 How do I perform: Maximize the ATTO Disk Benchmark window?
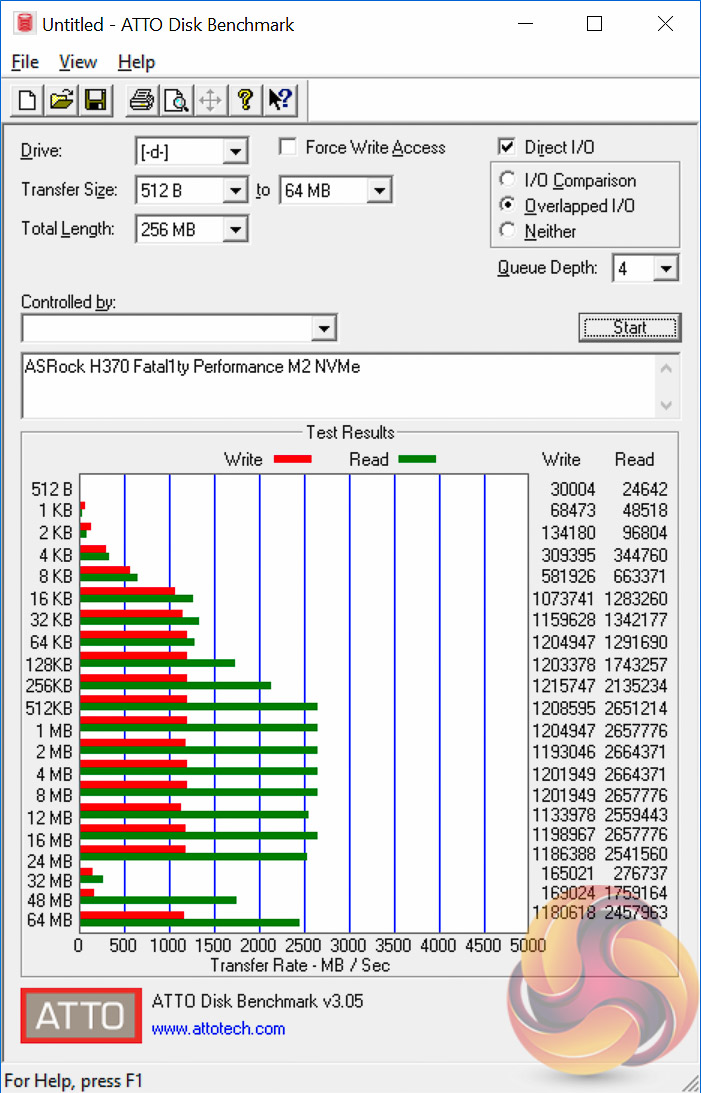(594, 24)
